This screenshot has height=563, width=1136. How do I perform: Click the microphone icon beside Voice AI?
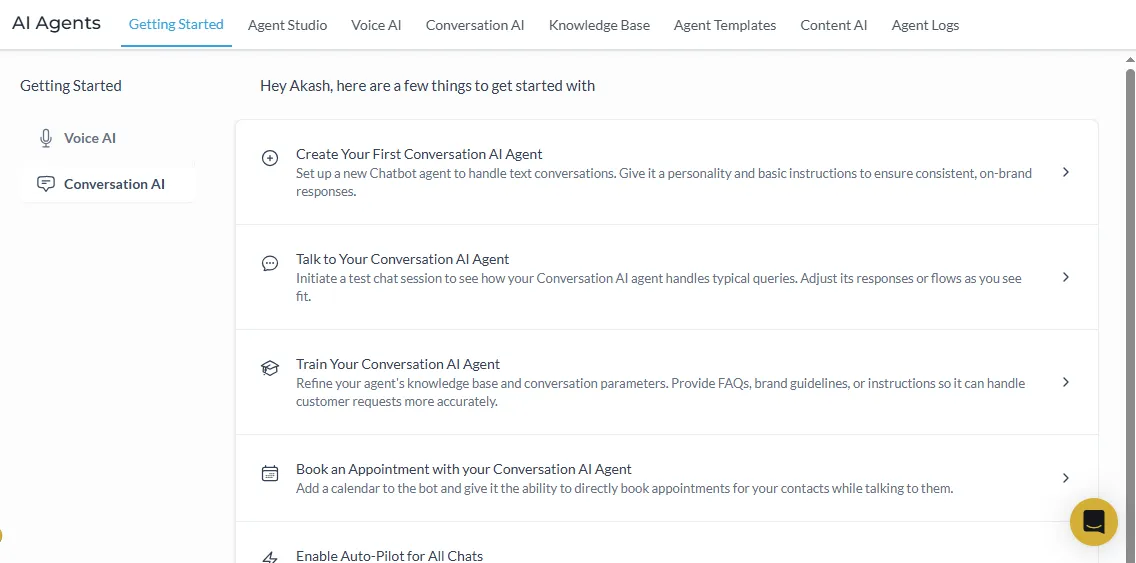(46, 138)
